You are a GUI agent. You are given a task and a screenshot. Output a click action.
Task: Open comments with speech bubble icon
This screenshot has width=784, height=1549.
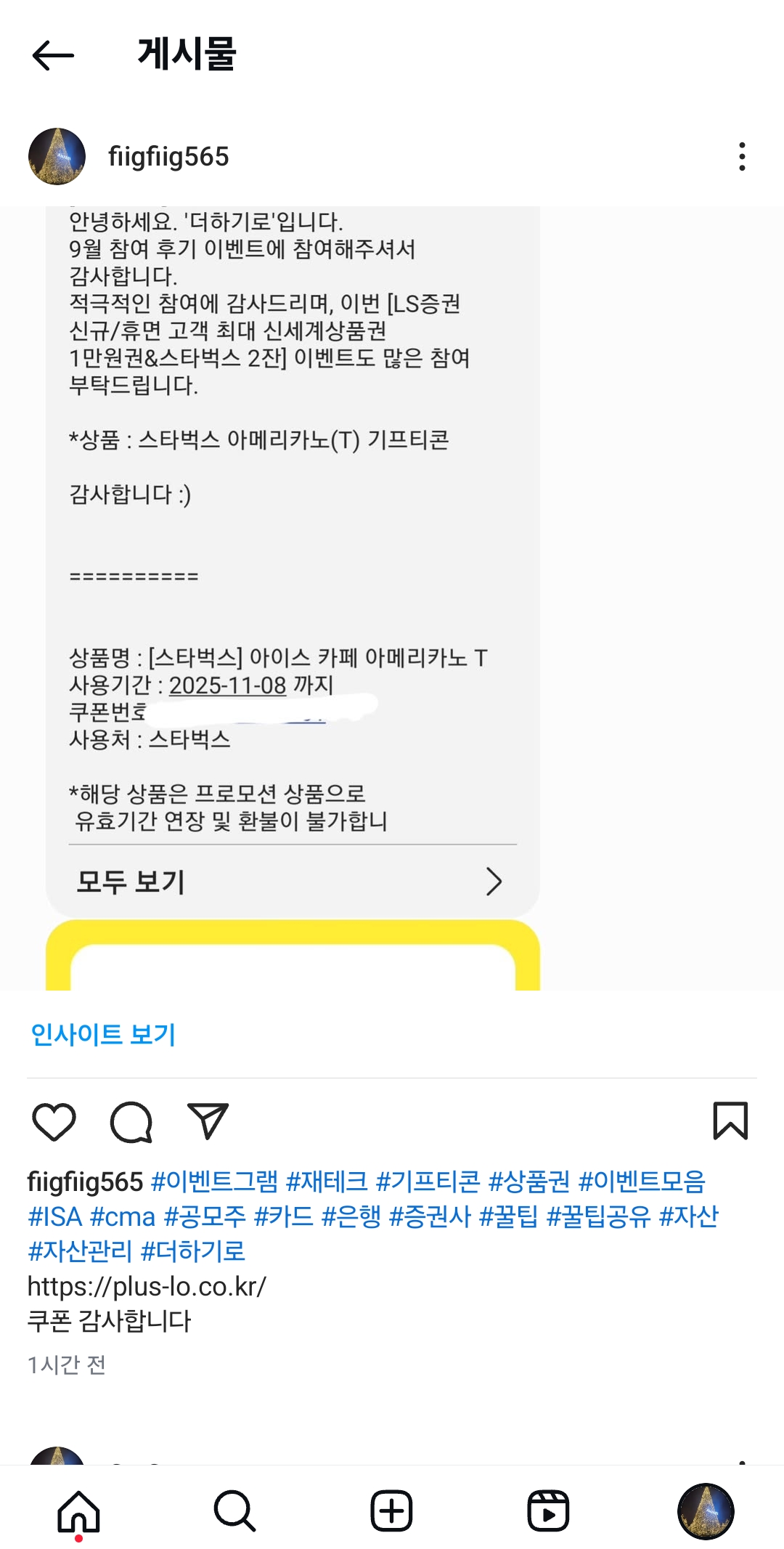(131, 1122)
